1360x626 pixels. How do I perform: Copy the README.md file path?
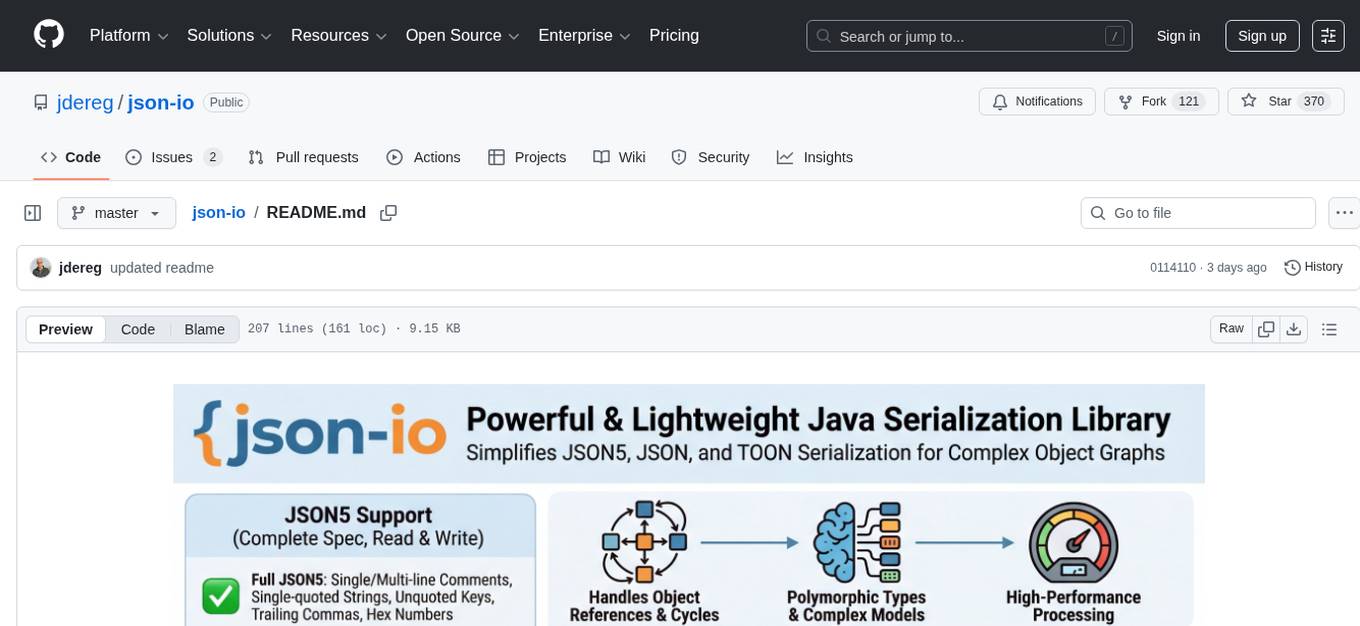388,212
